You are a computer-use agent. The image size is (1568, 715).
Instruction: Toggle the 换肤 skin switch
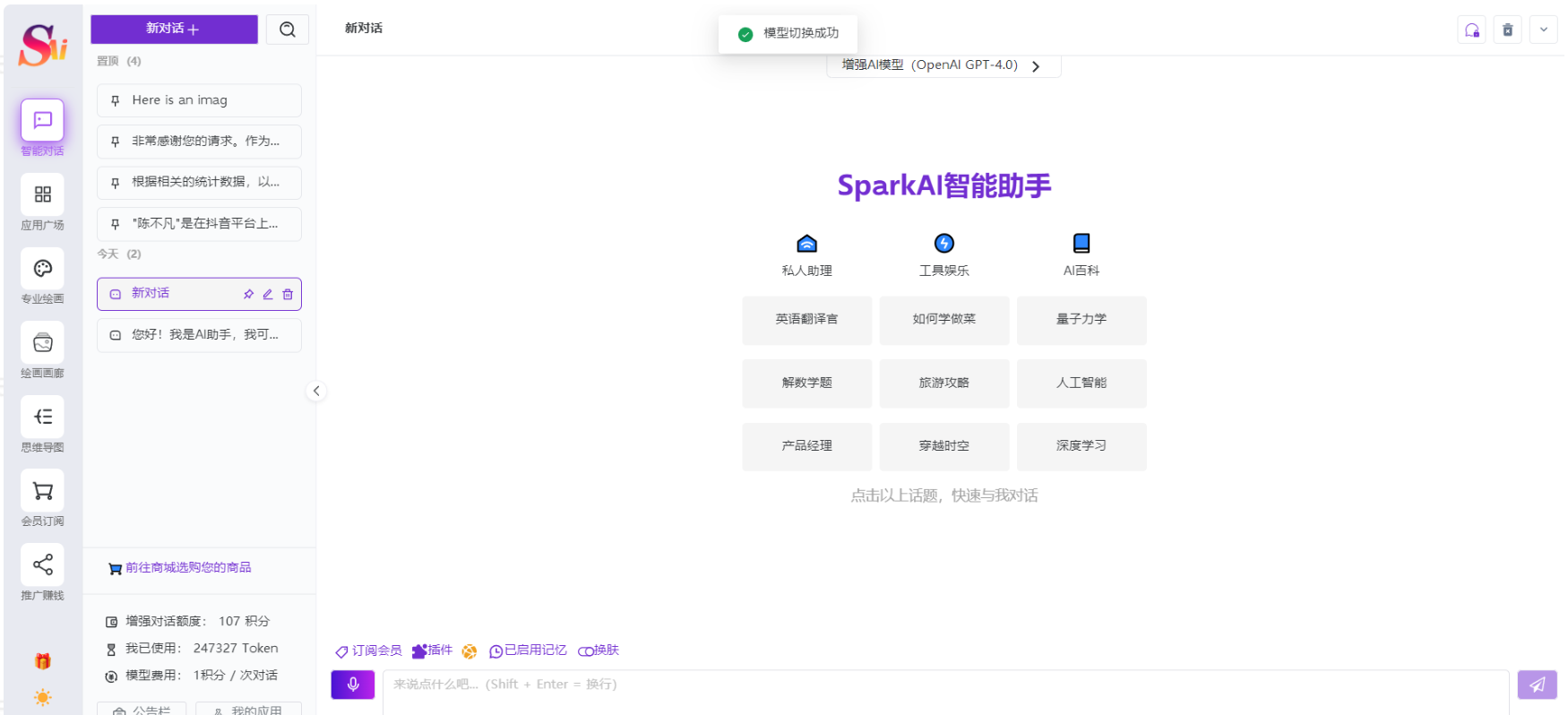click(x=599, y=650)
